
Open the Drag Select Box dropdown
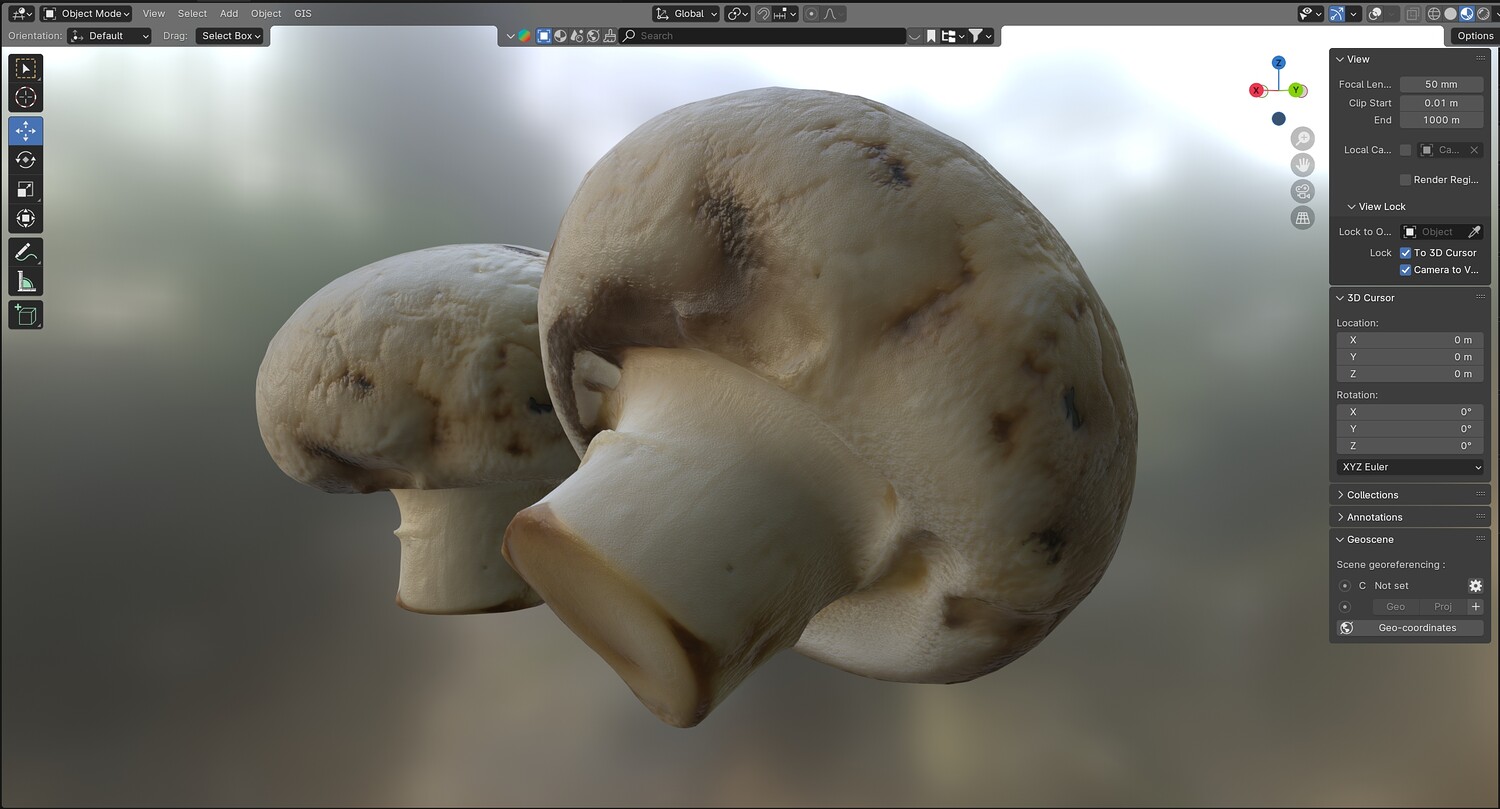click(230, 36)
